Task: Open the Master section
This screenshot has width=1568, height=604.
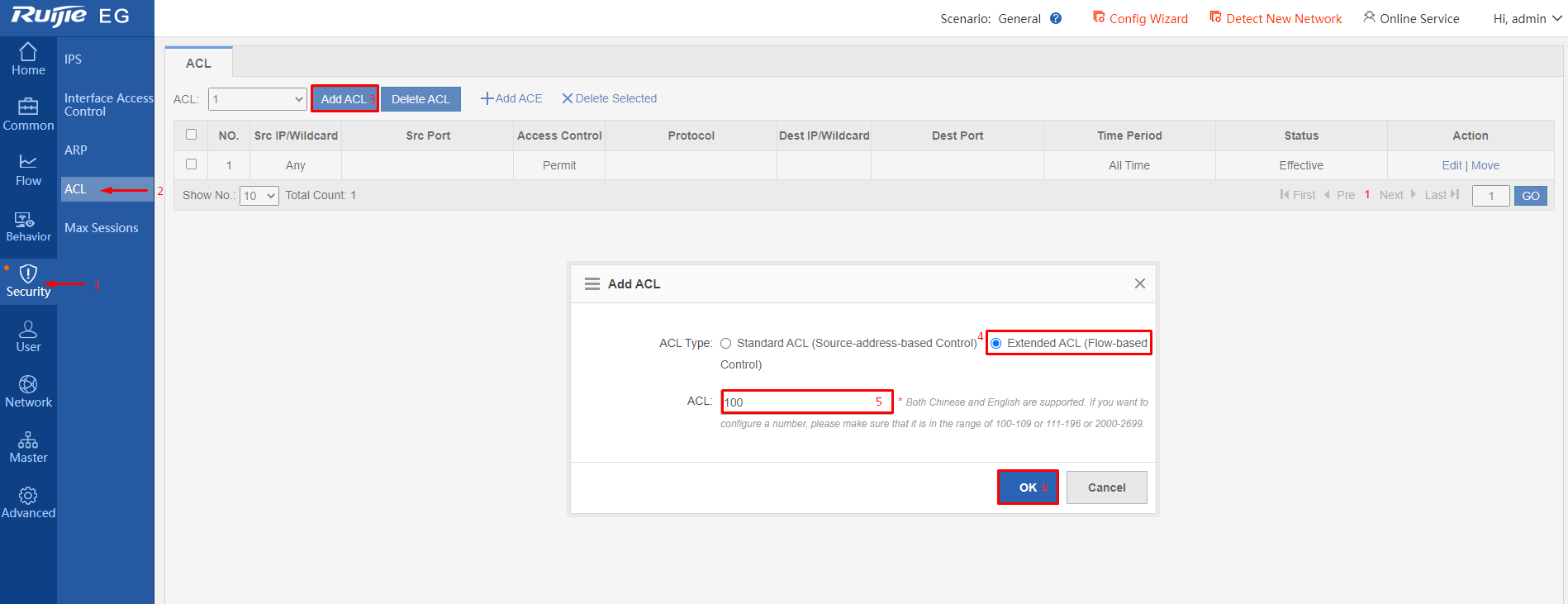Action: pos(28,447)
